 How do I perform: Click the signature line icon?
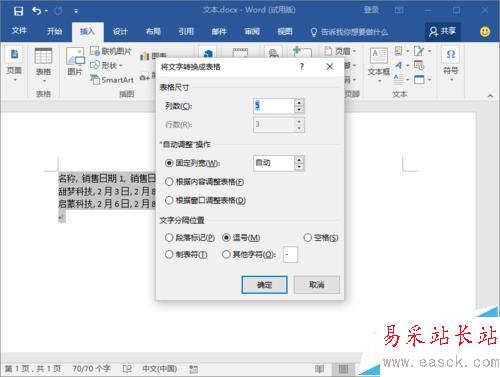419,51
